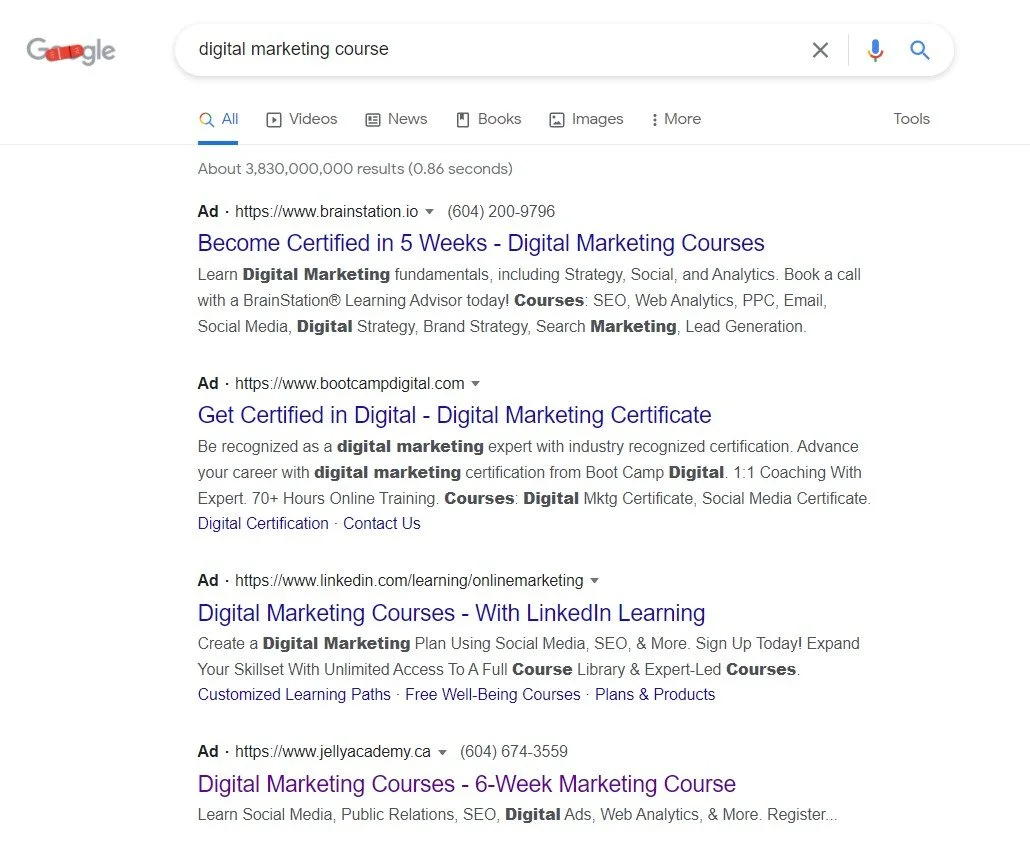
Task: Click the Books tab book icon
Action: click(x=462, y=120)
